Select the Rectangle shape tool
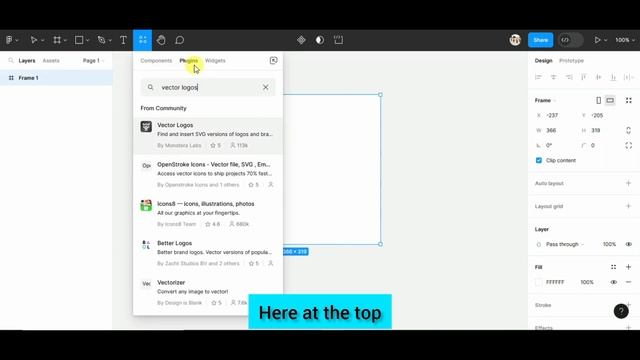Image resolution: width=640 pixels, height=360 pixels. [79, 40]
